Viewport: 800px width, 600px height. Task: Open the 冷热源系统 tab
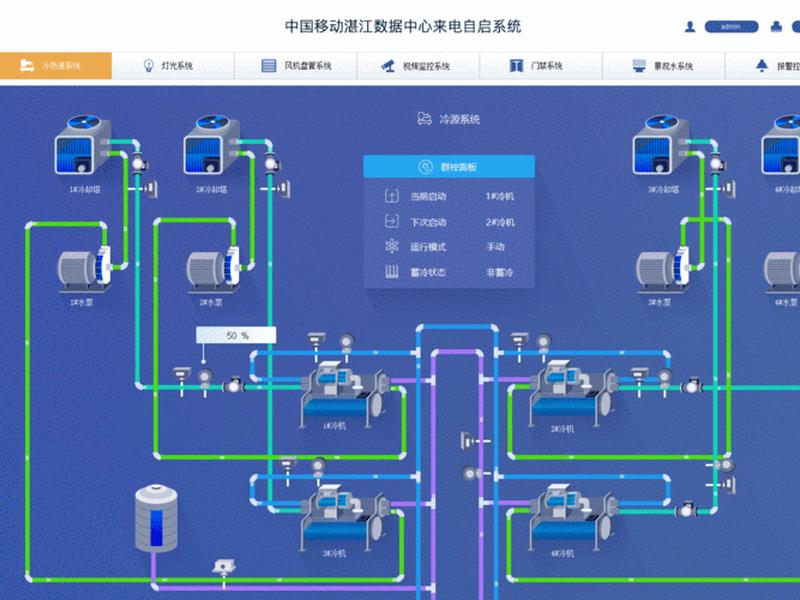point(56,65)
